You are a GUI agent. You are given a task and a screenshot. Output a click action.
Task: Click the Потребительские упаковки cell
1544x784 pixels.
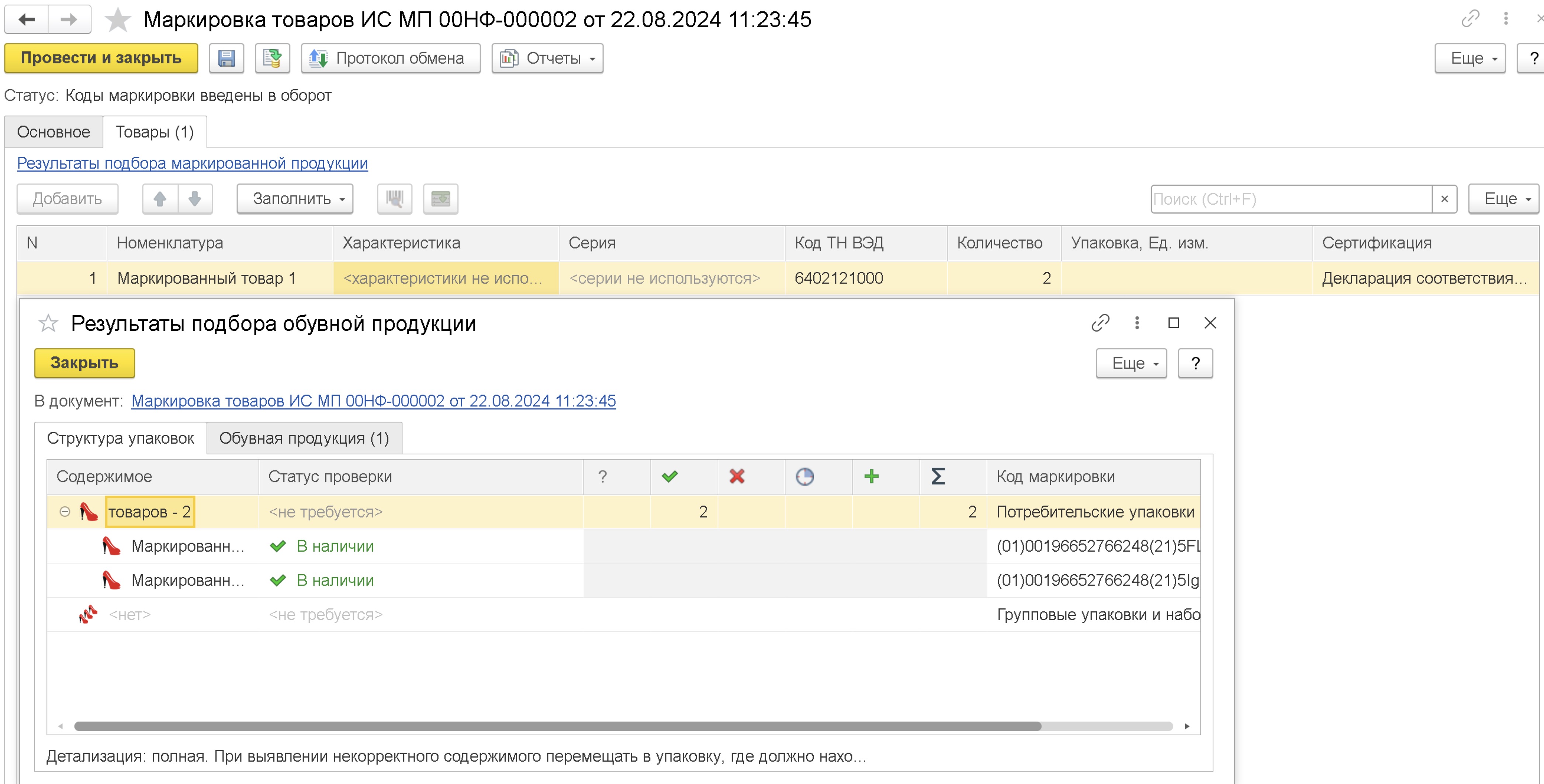[x=1093, y=512]
